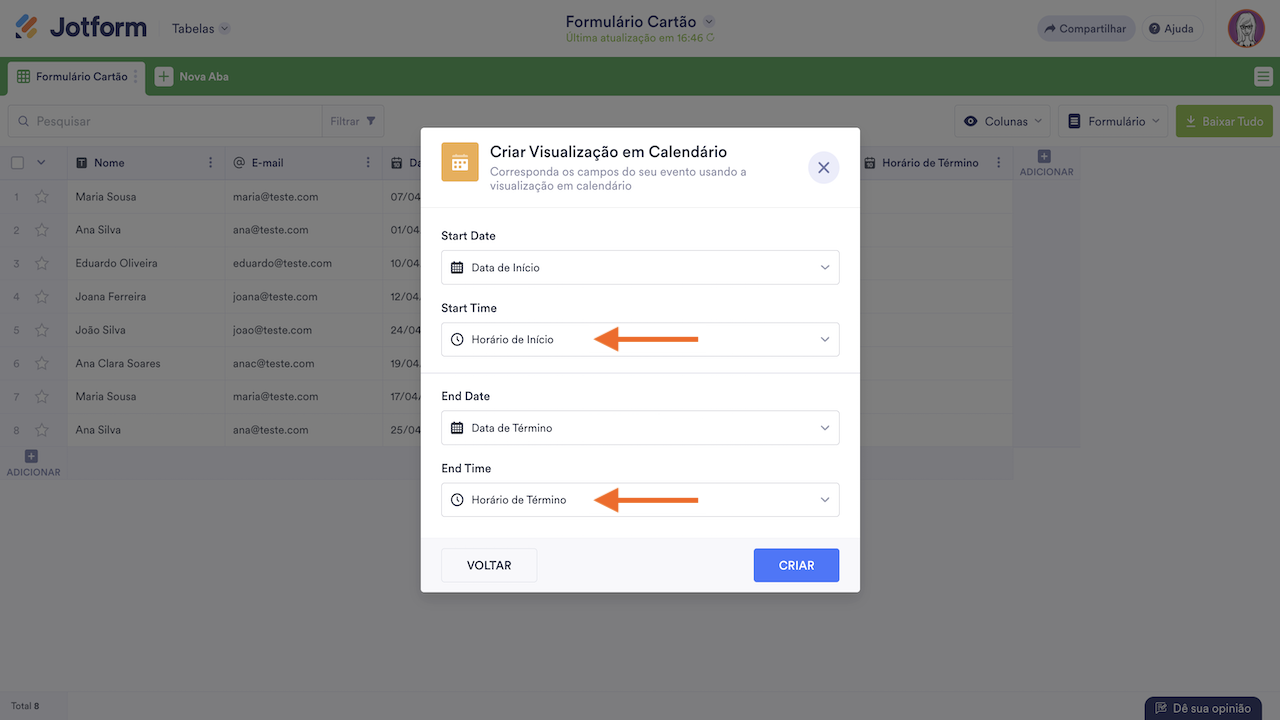Image resolution: width=1280 pixels, height=720 pixels.
Task: Click the Dê sua opinião feedback button
Action: [1202, 708]
